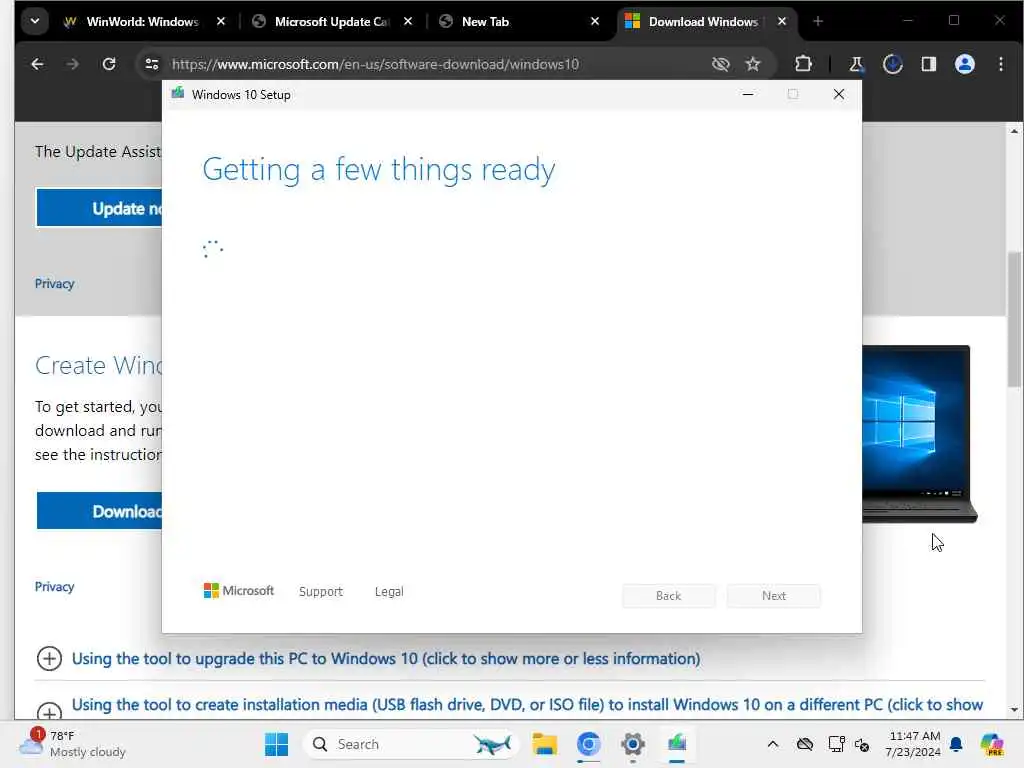Open the clock showing 11:47 AM

pyautogui.click(x=913, y=744)
